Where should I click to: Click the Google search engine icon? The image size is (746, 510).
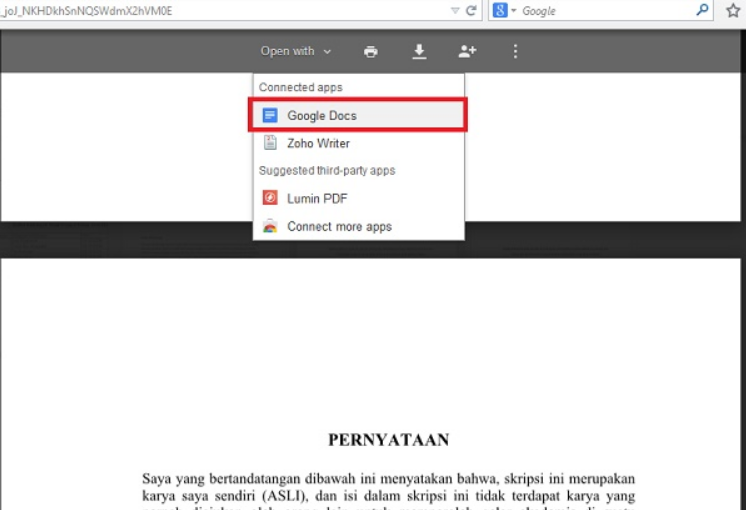(x=500, y=10)
